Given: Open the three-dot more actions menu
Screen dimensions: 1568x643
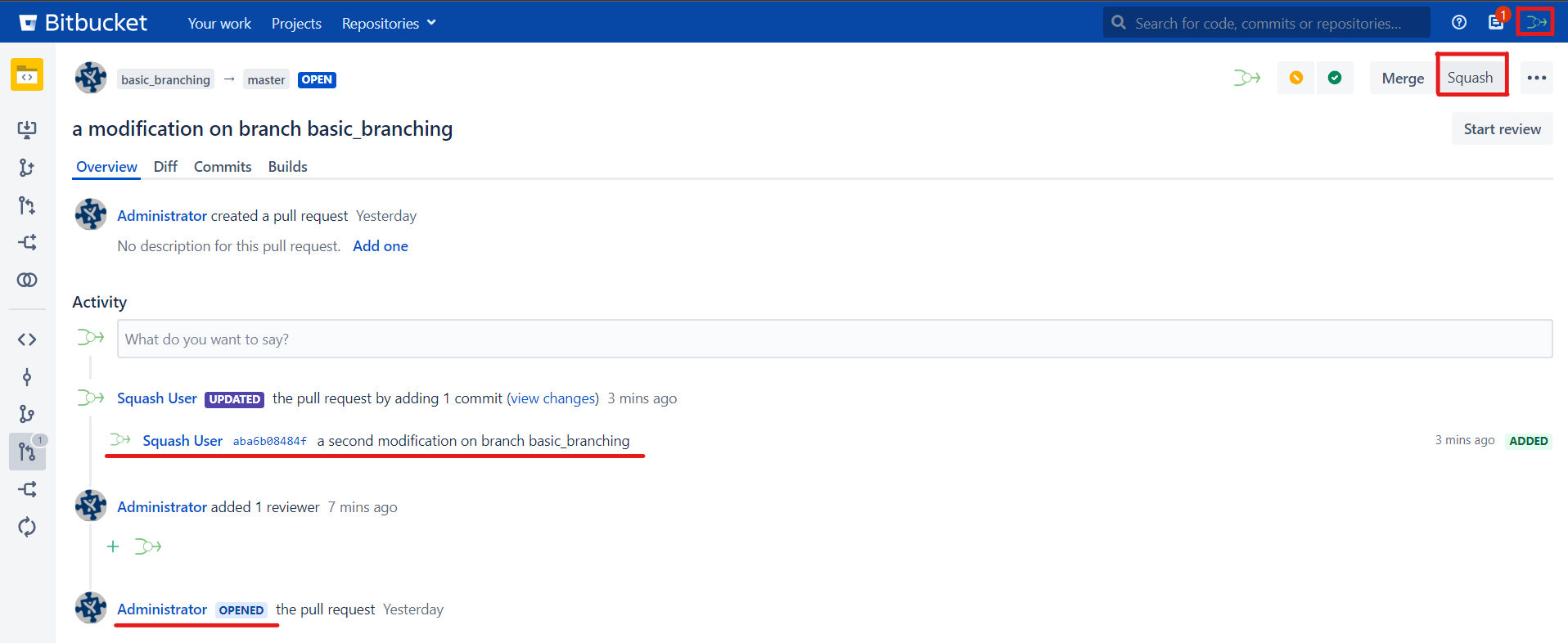Looking at the screenshot, I should click(x=1537, y=78).
